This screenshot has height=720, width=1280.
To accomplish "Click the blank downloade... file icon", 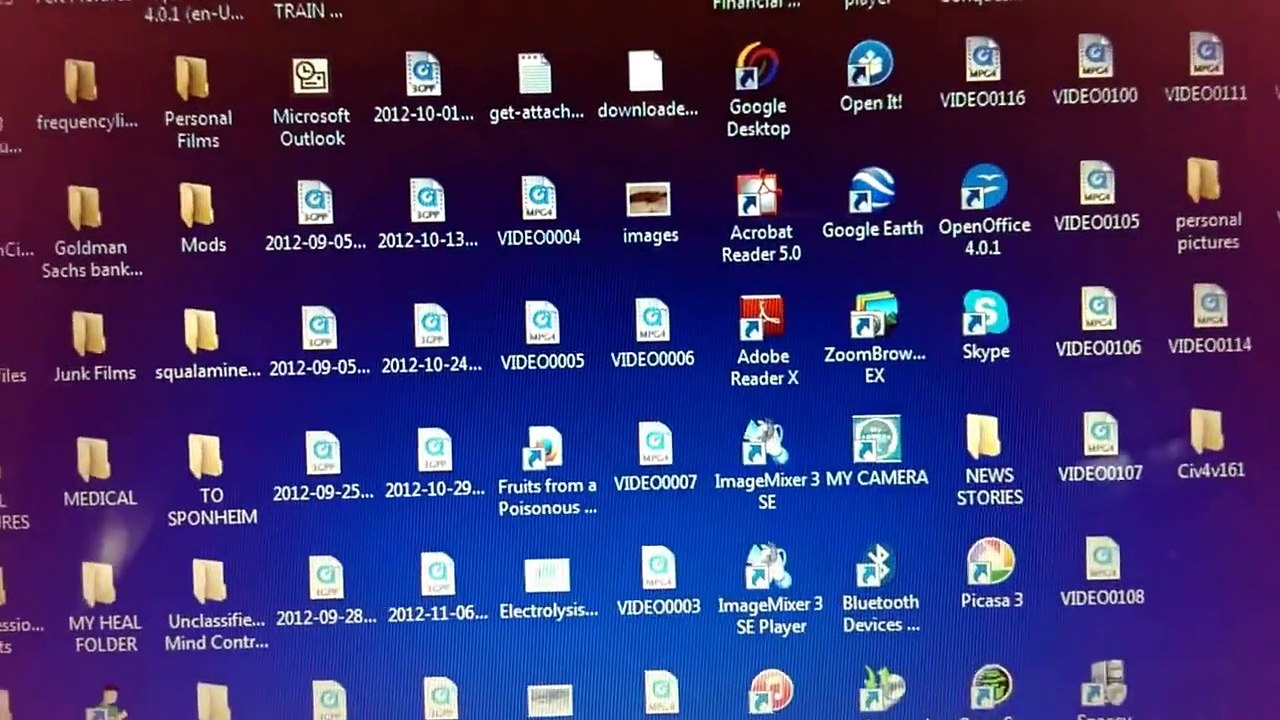I will coord(645,71).
